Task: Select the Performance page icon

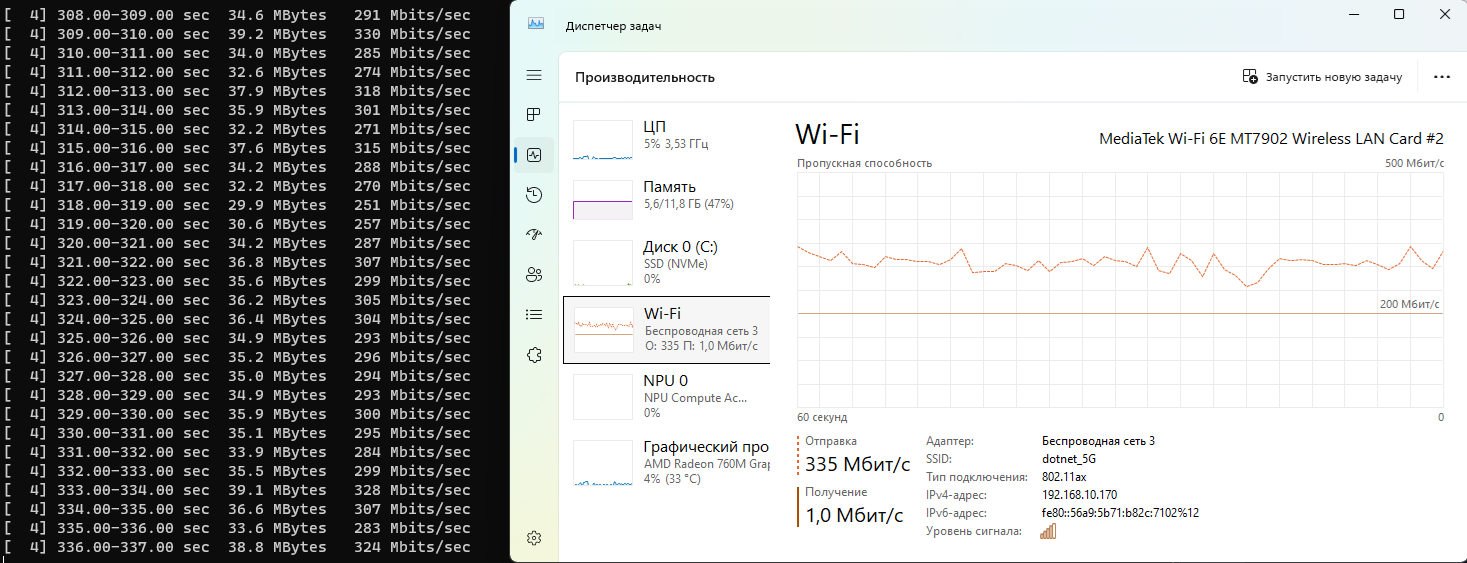Action: [534, 155]
